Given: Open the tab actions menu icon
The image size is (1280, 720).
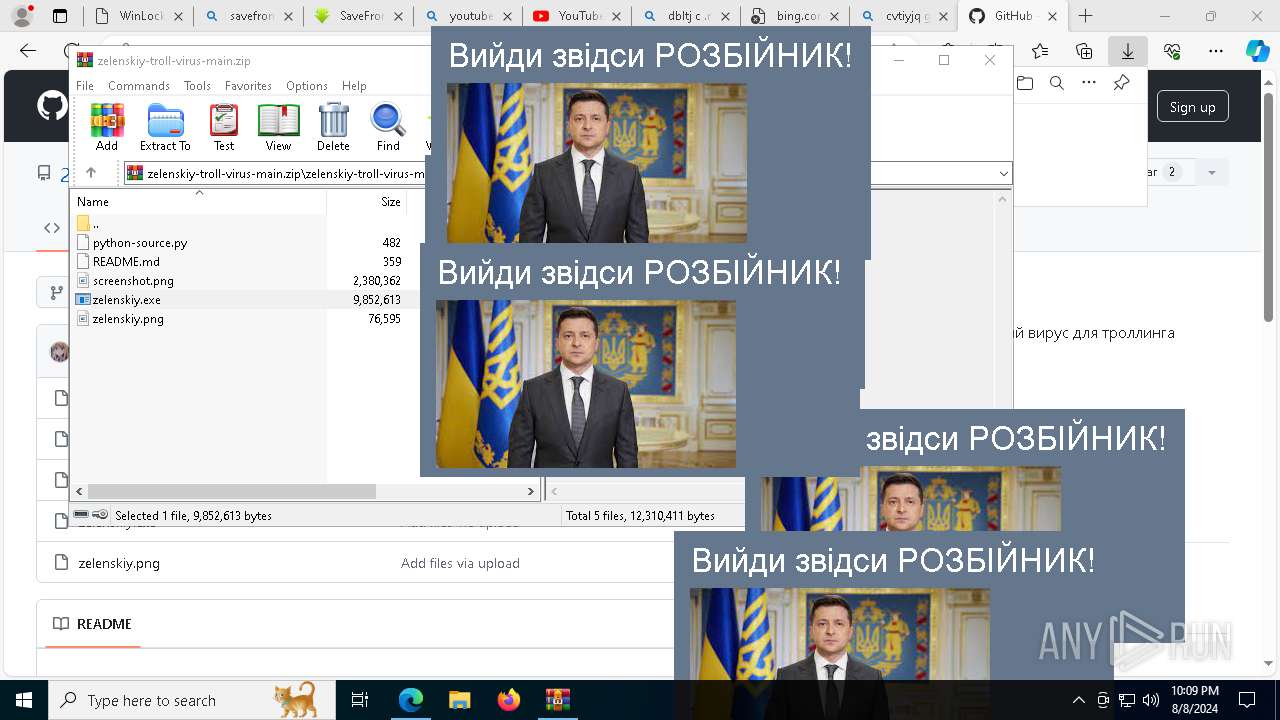Looking at the screenshot, I should tap(59, 16).
